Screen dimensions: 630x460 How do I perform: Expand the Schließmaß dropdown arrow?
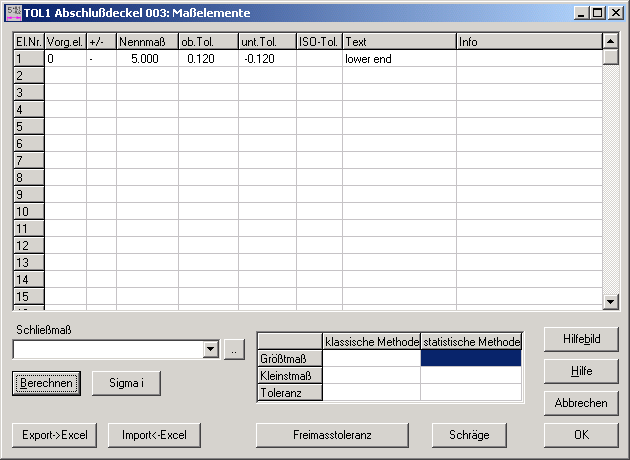(210, 349)
